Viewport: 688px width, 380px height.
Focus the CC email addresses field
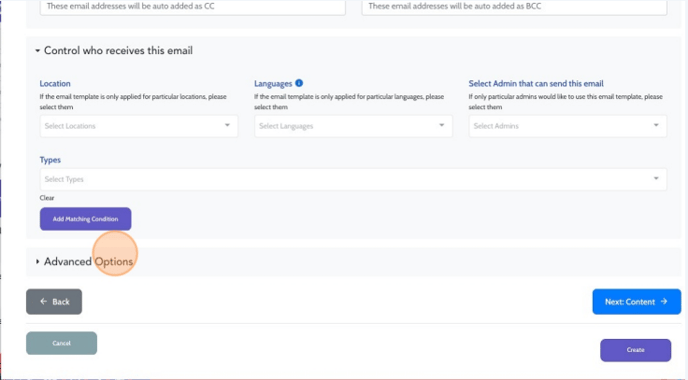193,7
